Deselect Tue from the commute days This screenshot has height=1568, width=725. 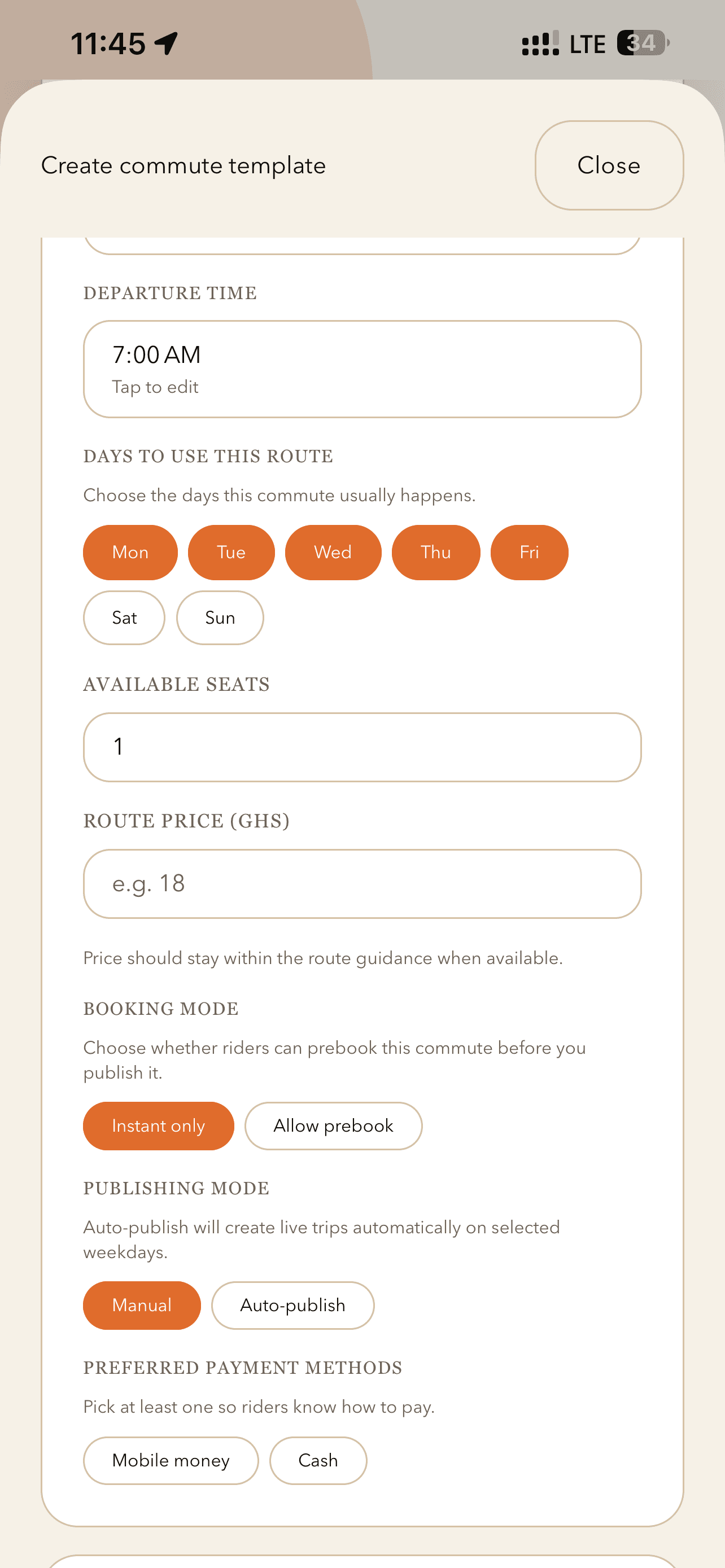232,552
